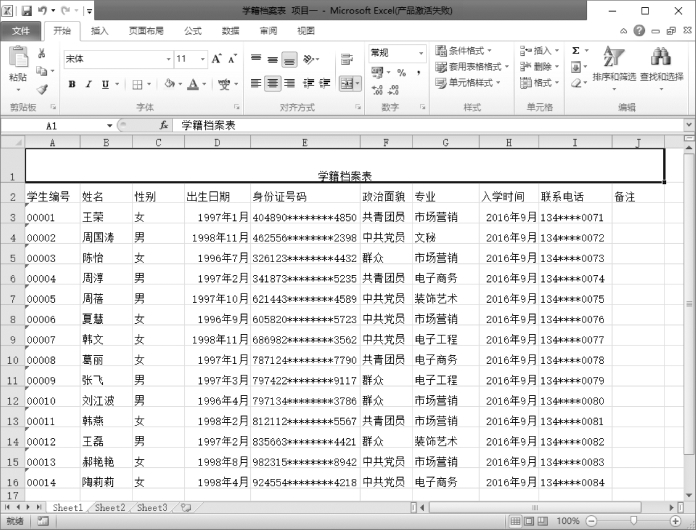This screenshot has height=530, width=696.
Task: Toggle top vertical alignment
Action: (256, 59)
